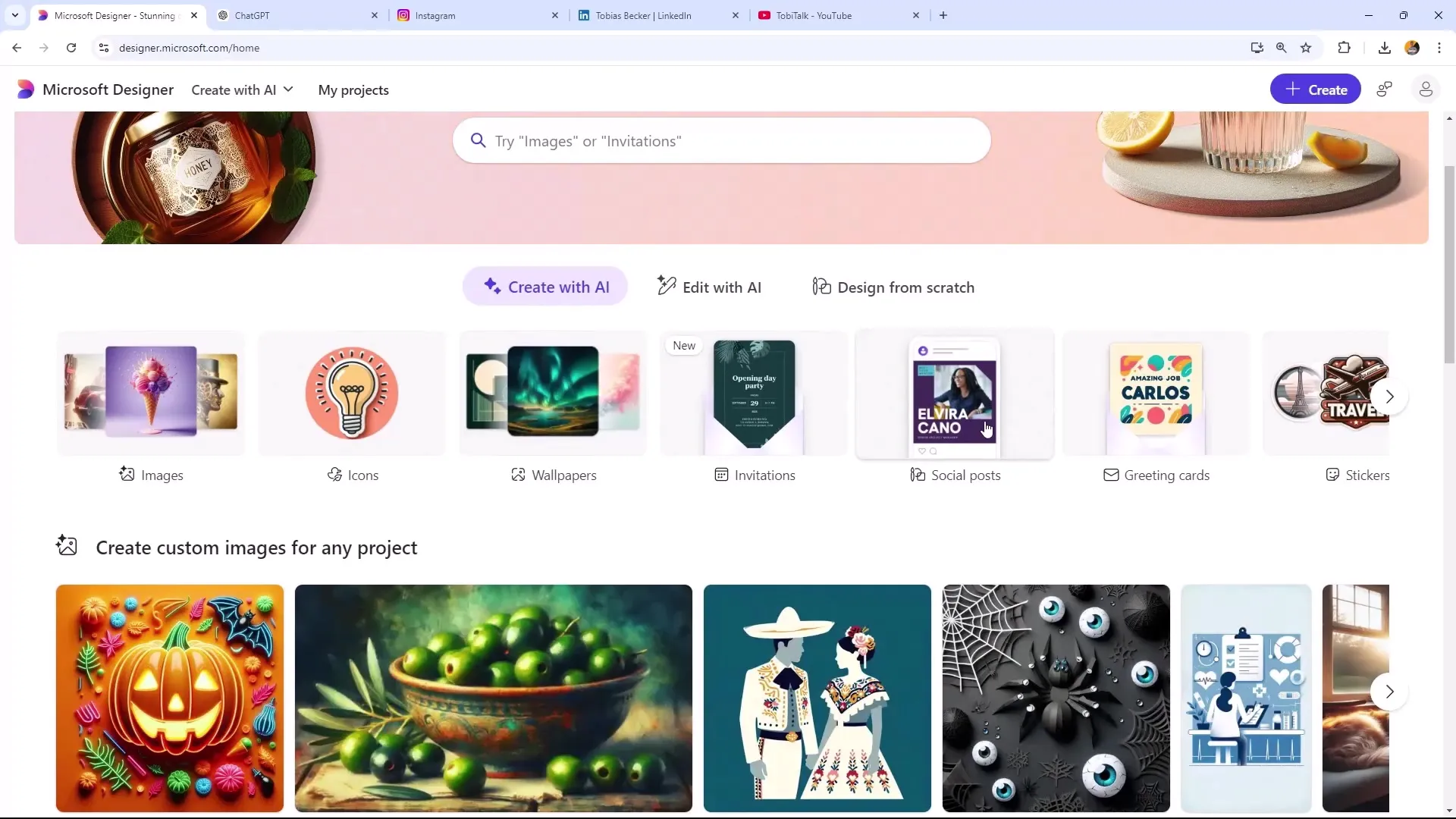This screenshot has height=819, width=1456.
Task: Click the share/network icon top right
Action: pos(1388,89)
